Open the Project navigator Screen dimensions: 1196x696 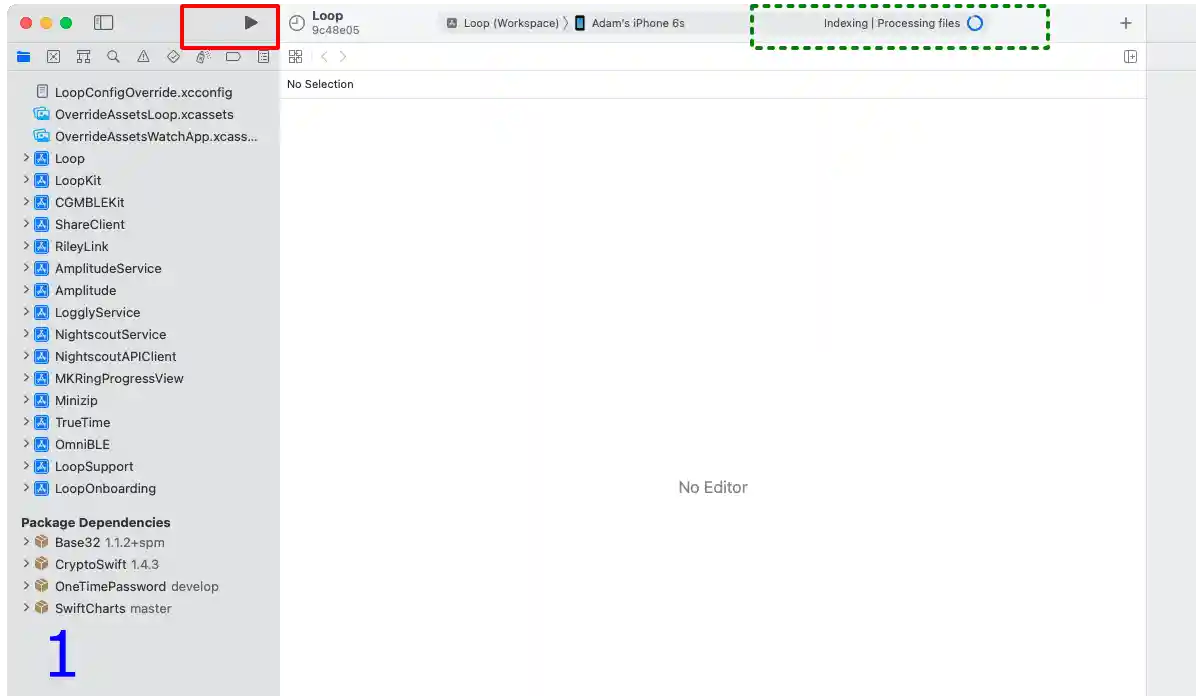23,56
